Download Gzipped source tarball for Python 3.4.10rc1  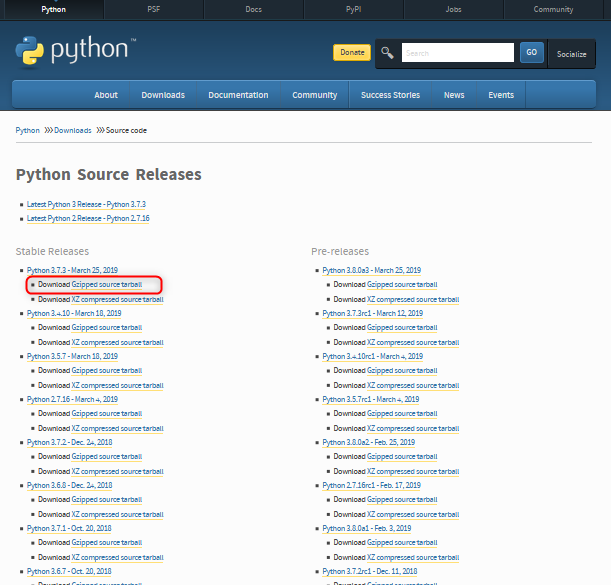click(x=402, y=371)
